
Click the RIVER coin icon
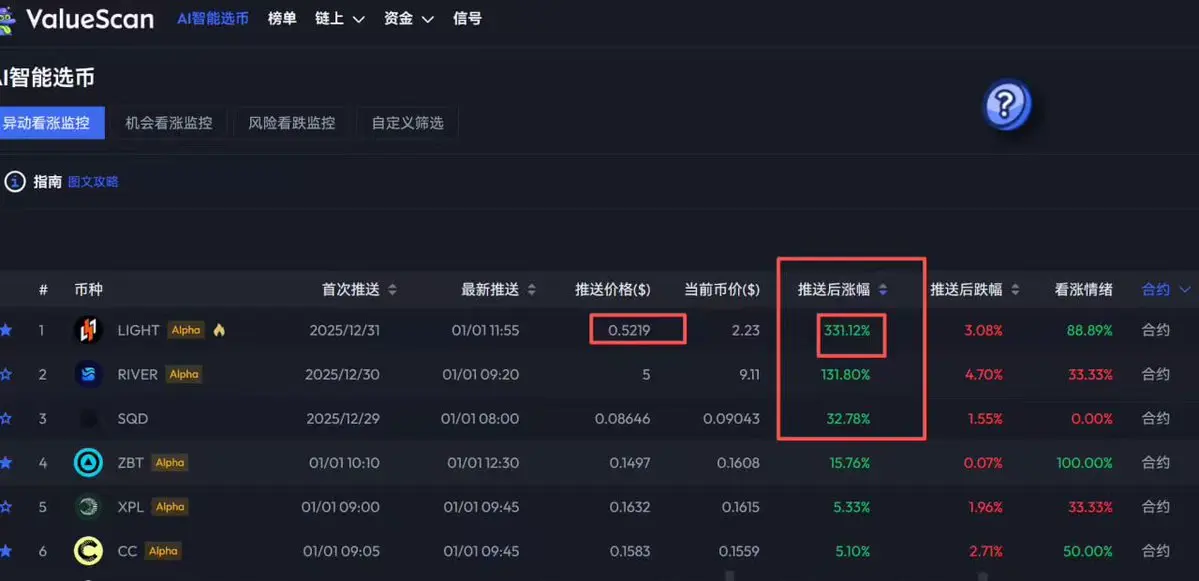click(88, 375)
